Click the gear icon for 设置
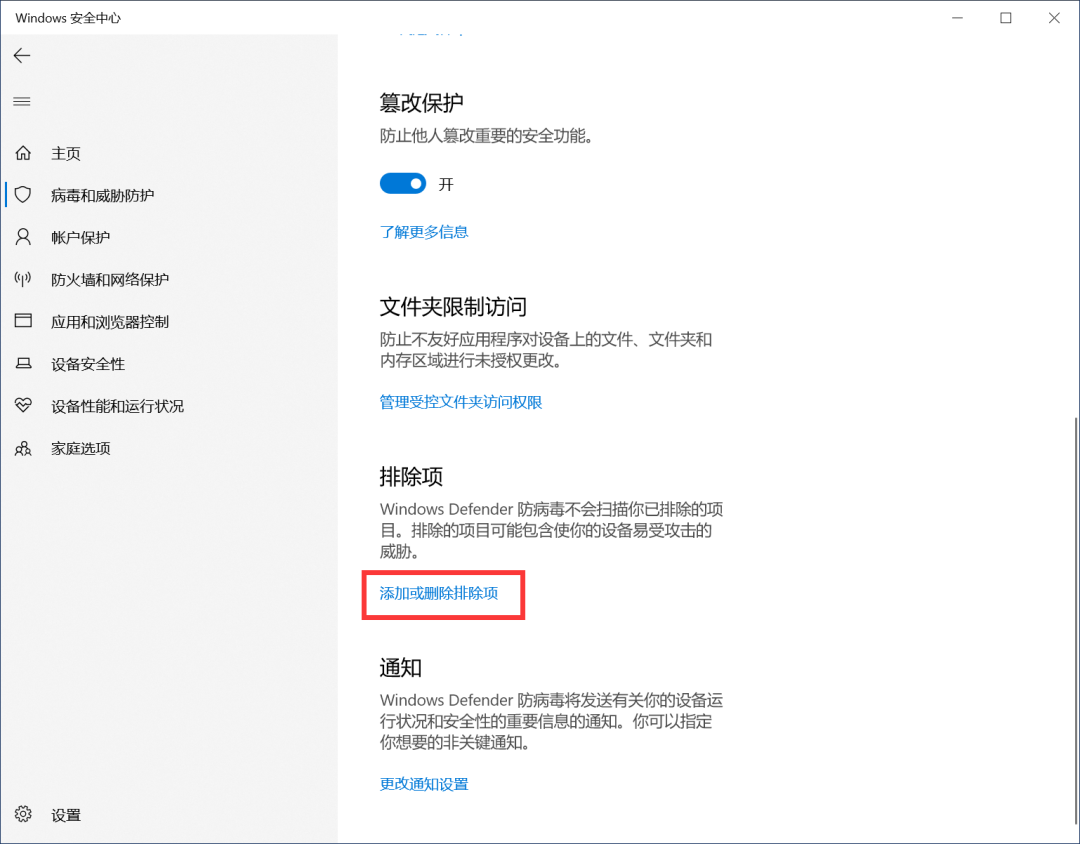 [x=23, y=814]
